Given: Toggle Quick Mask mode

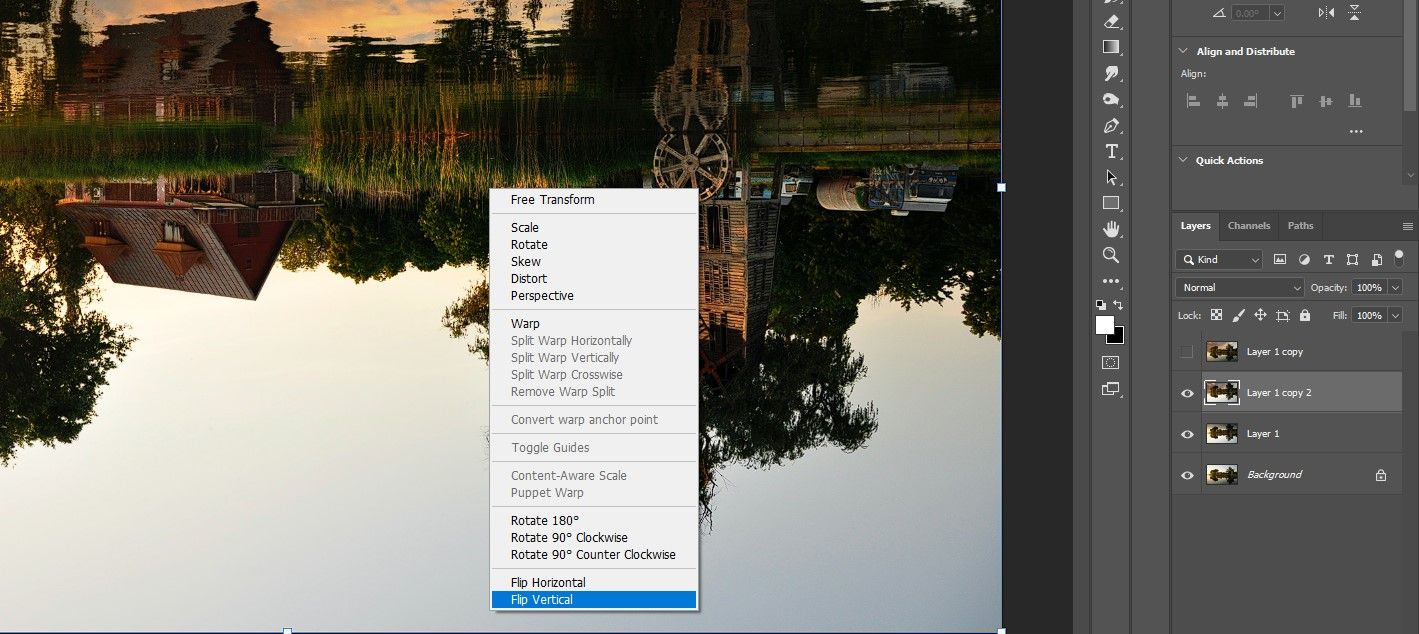Looking at the screenshot, I should point(1111,362).
